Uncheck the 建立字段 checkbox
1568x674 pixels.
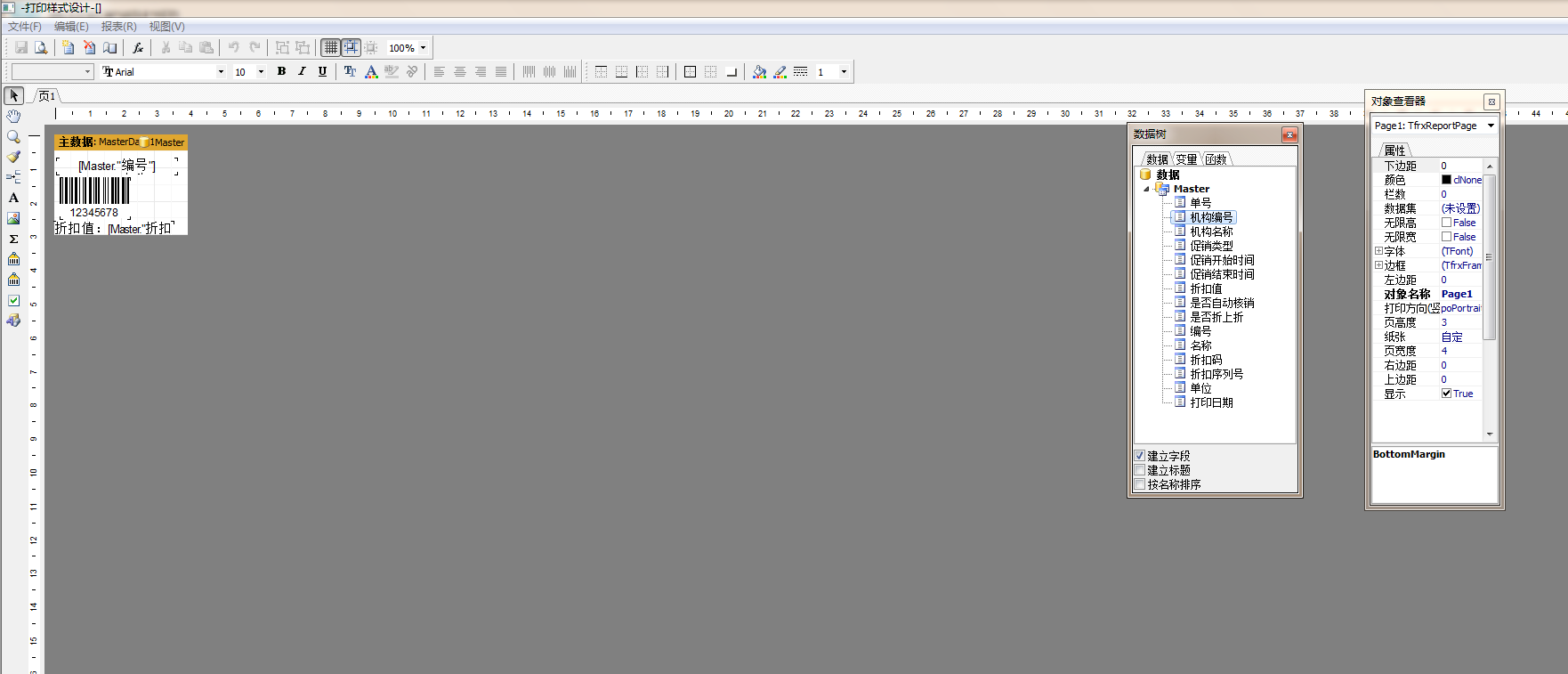1140,456
